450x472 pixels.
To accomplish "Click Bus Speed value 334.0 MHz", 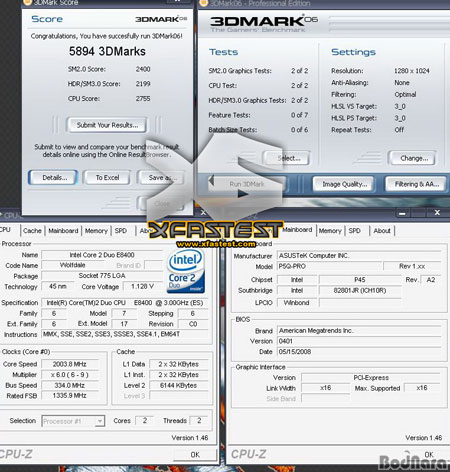I will click(70, 386).
